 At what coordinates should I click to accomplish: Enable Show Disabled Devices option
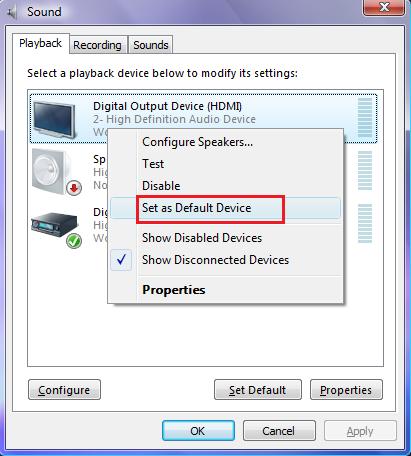[202, 238]
